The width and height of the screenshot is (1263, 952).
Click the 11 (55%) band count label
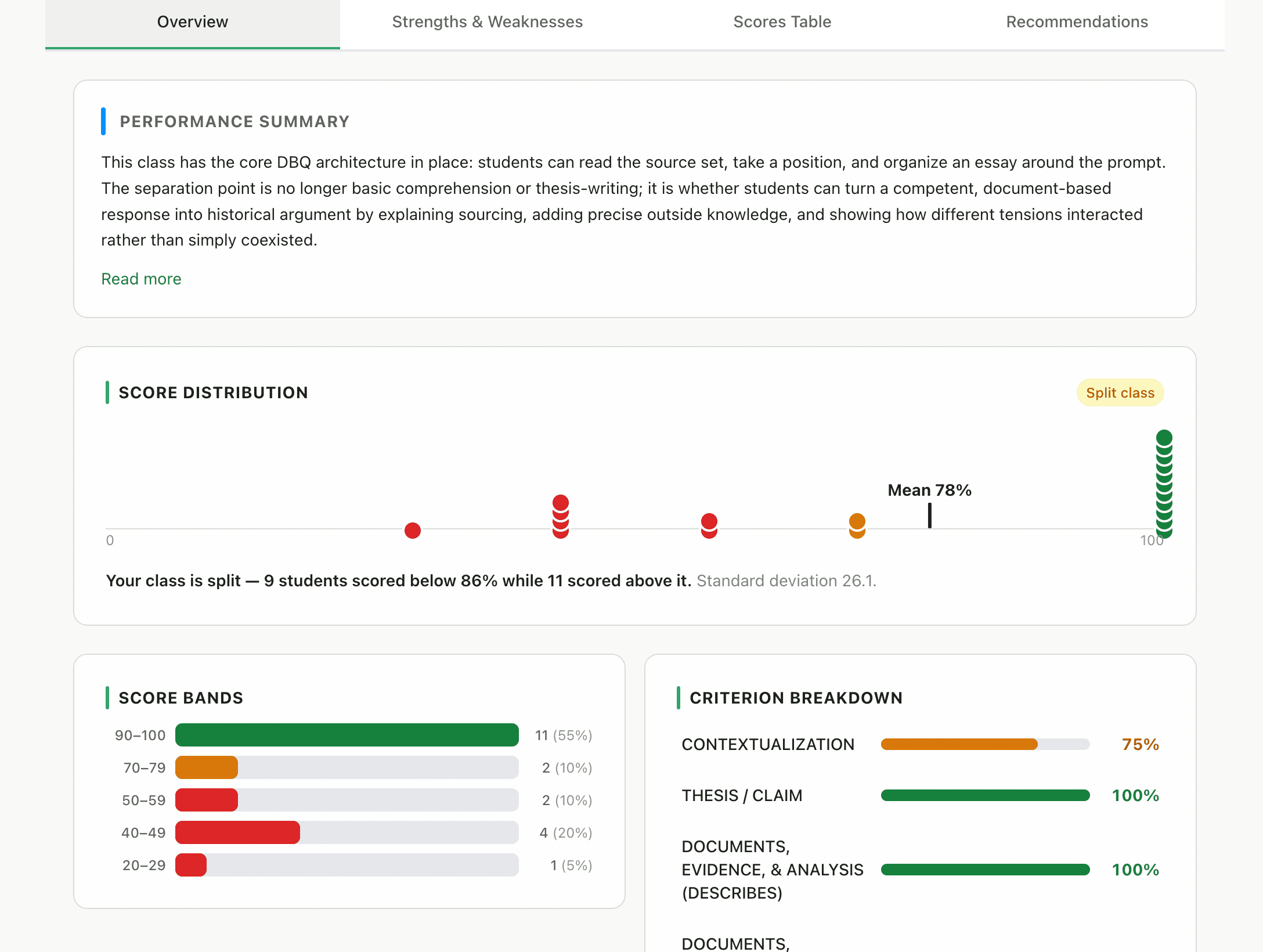(564, 735)
